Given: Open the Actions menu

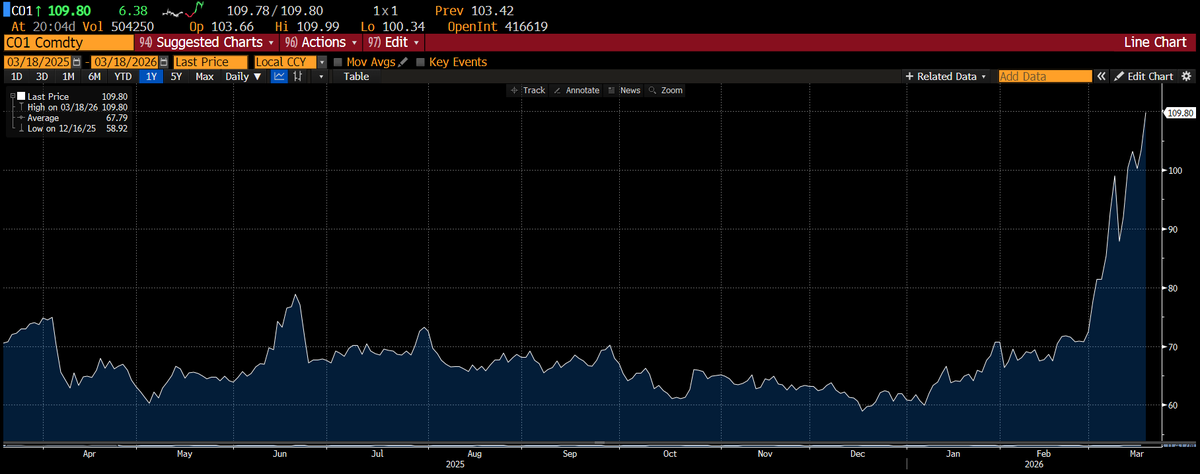Looking at the screenshot, I should click(x=321, y=43).
